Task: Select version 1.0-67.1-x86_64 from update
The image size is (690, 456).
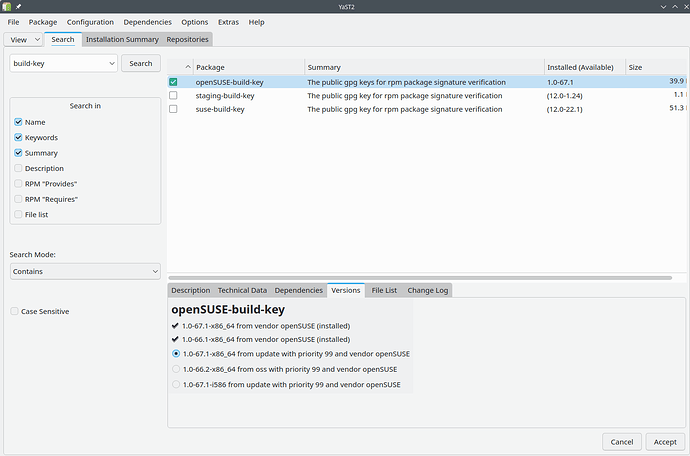Action: pyautogui.click(x=176, y=353)
